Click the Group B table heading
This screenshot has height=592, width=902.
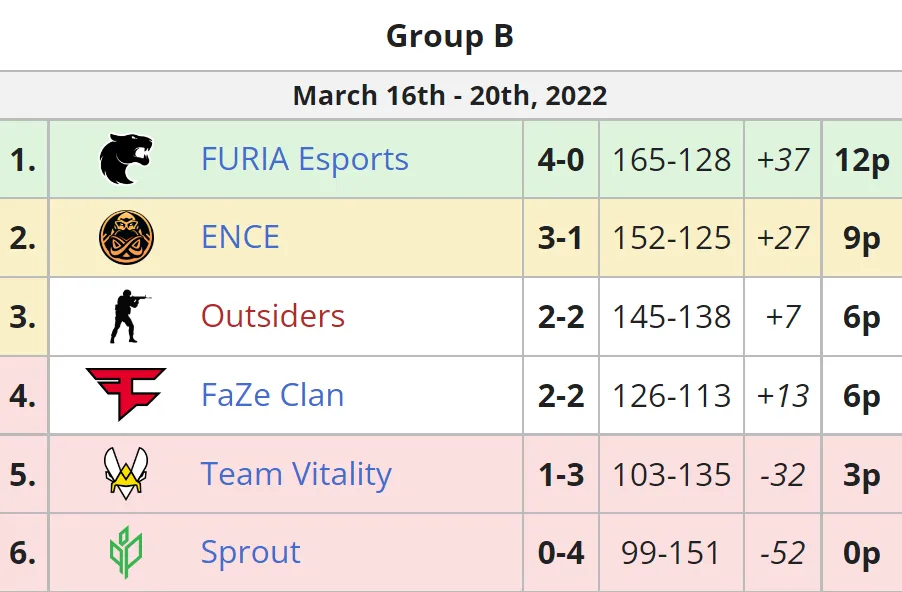[x=450, y=36]
